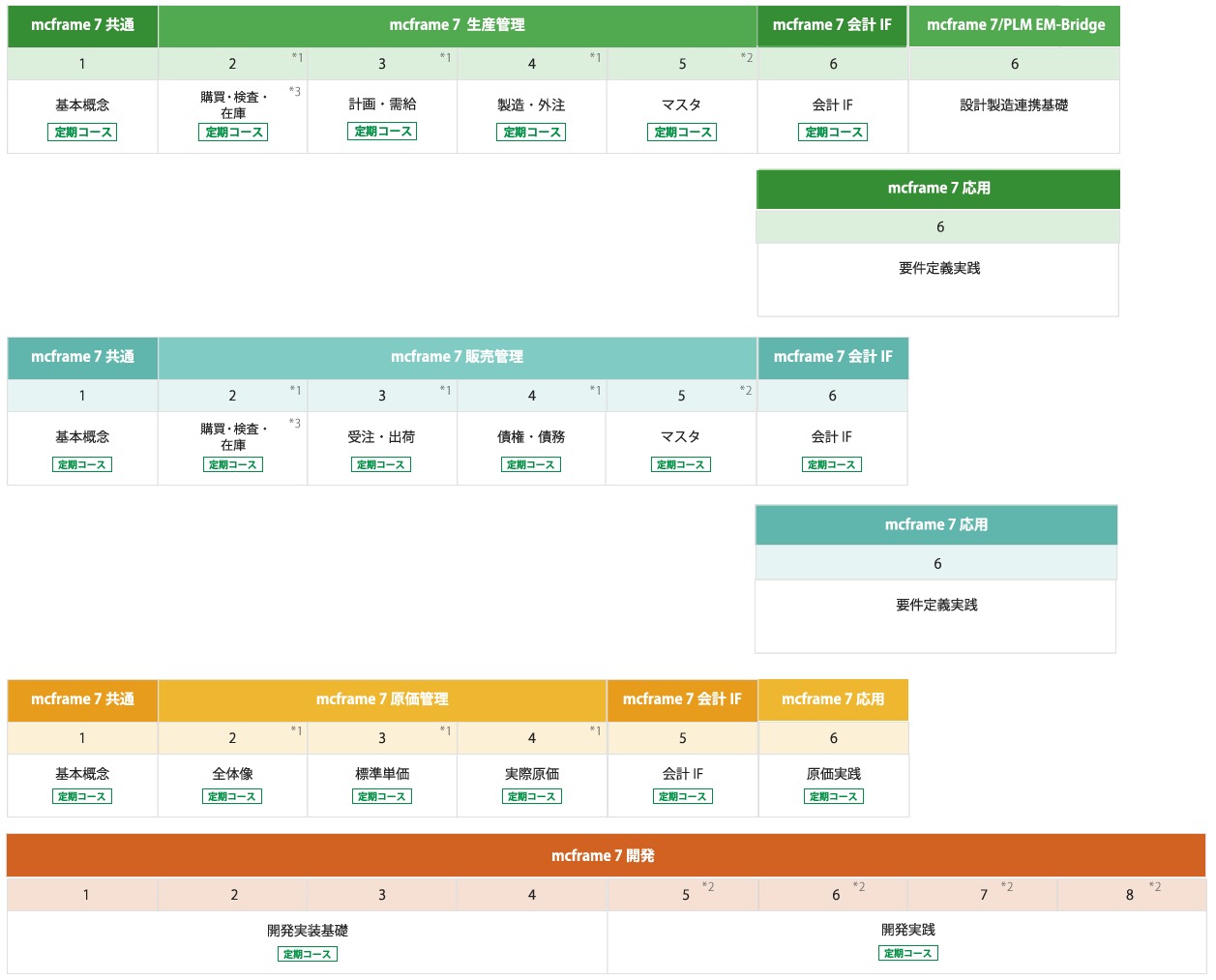
Task: Click 定期コース under 会計 IF in the 生産管理 row
Action: click(833, 133)
